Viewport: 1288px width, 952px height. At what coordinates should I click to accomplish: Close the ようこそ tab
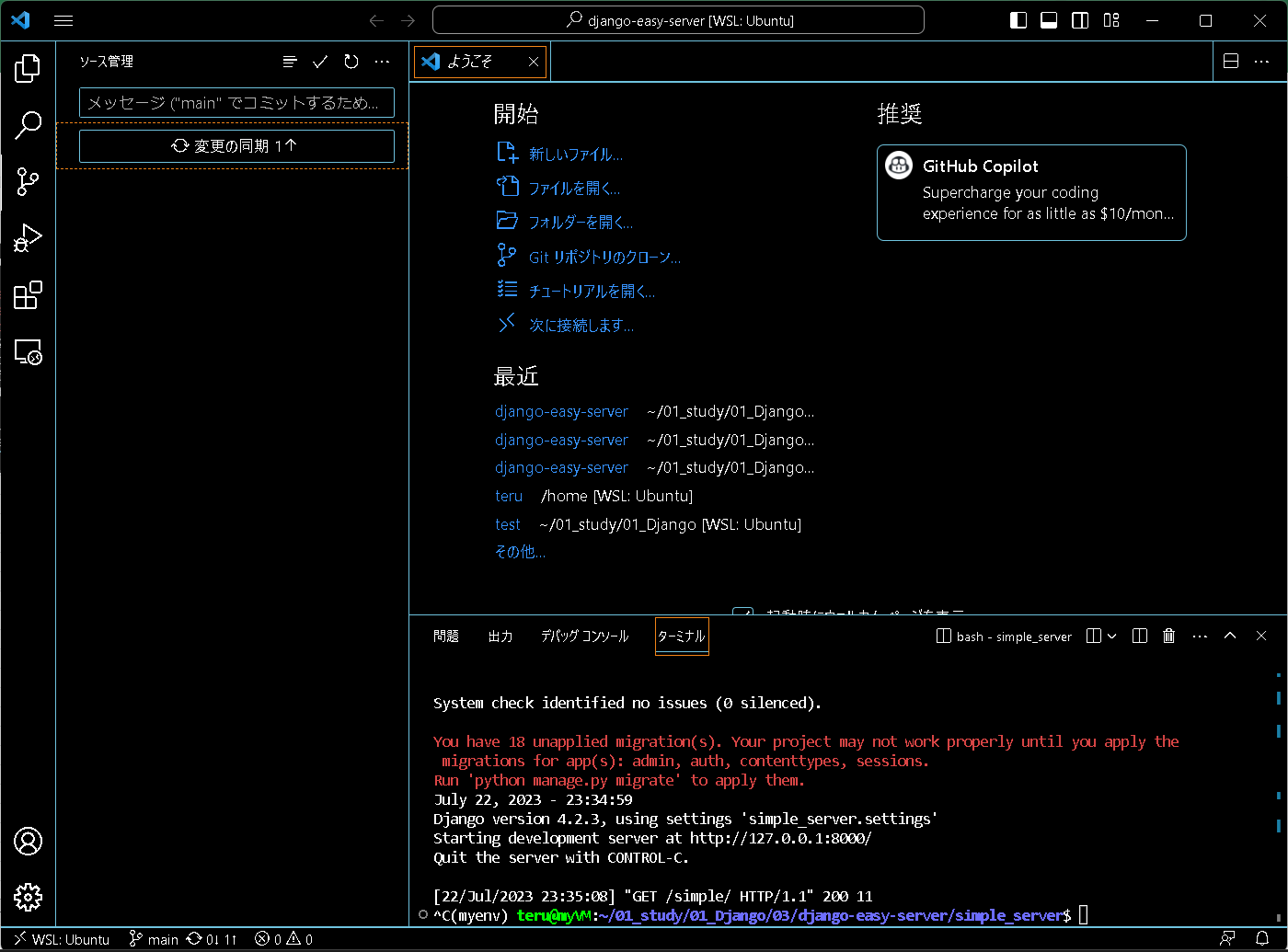[534, 62]
